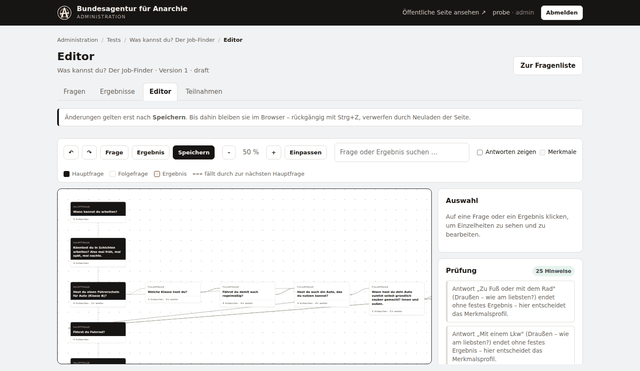The height and width of the screenshot is (371, 640).
Task: Select the 'Hast du einen Führerschein' node
Action: (x=98, y=294)
